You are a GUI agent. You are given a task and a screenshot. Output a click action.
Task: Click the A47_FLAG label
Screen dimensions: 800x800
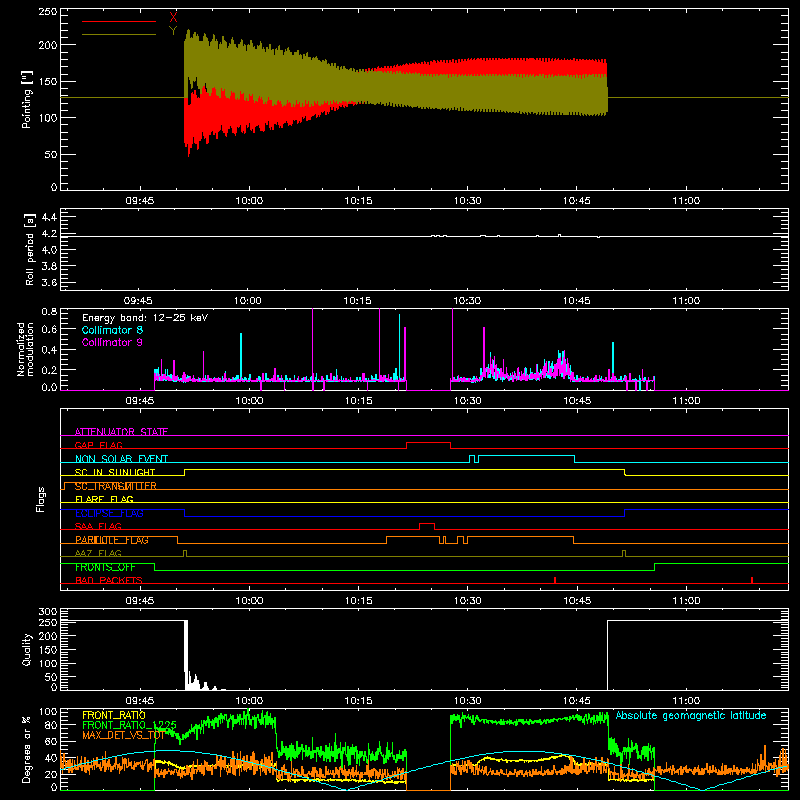[x=98, y=553]
